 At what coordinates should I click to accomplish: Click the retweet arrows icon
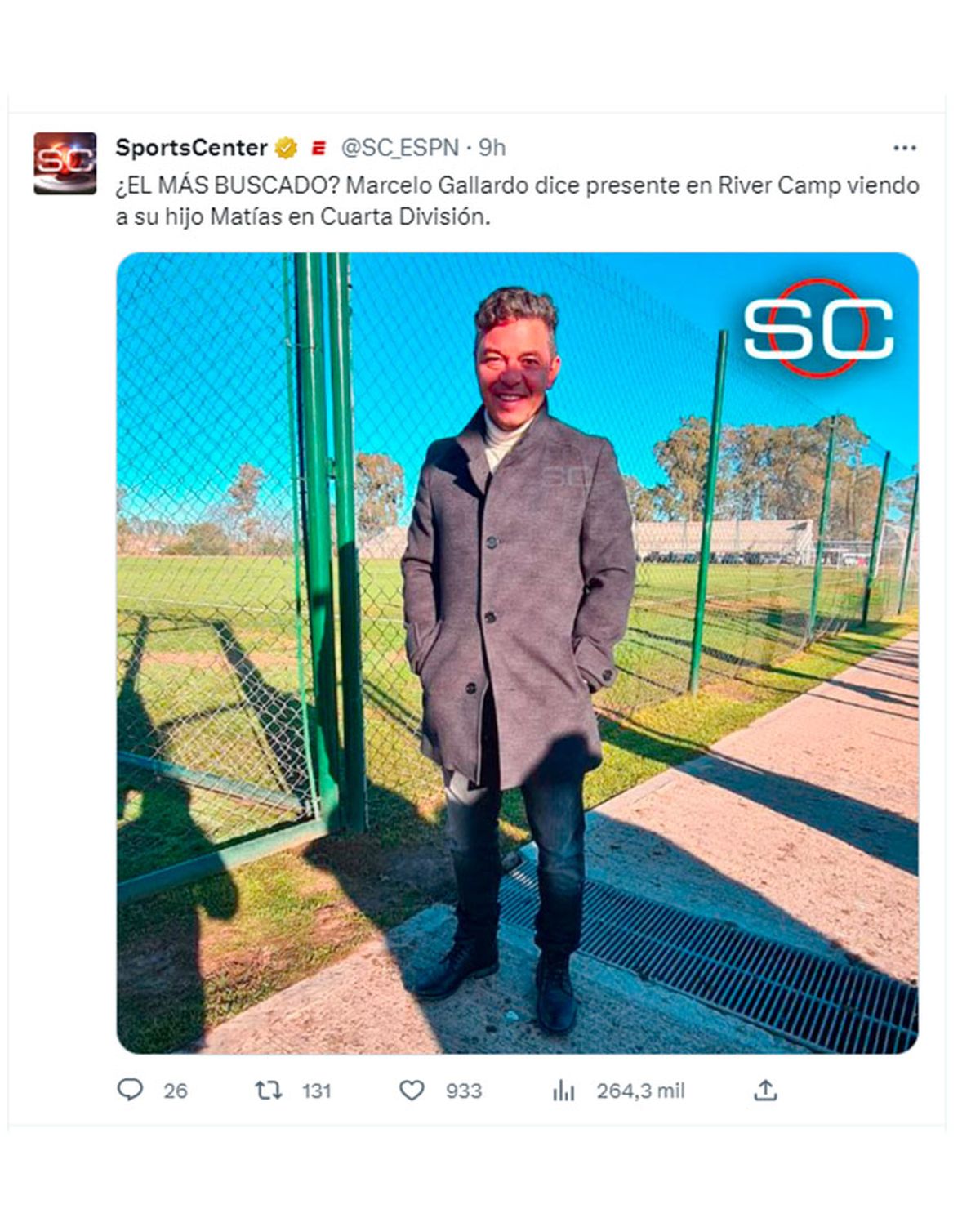[269, 1090]
